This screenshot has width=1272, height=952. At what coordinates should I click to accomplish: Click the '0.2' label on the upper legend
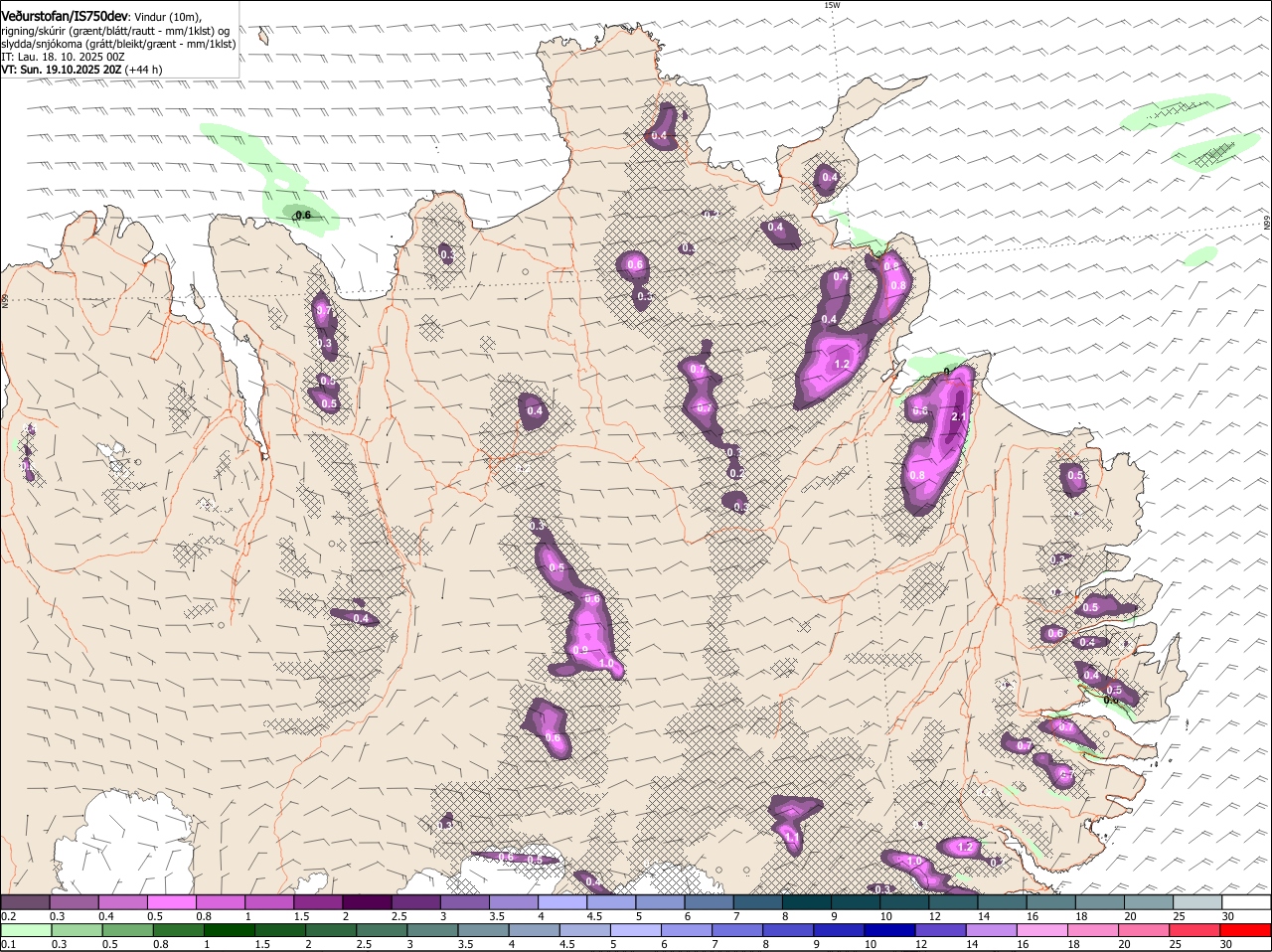(x=9, y=916)
